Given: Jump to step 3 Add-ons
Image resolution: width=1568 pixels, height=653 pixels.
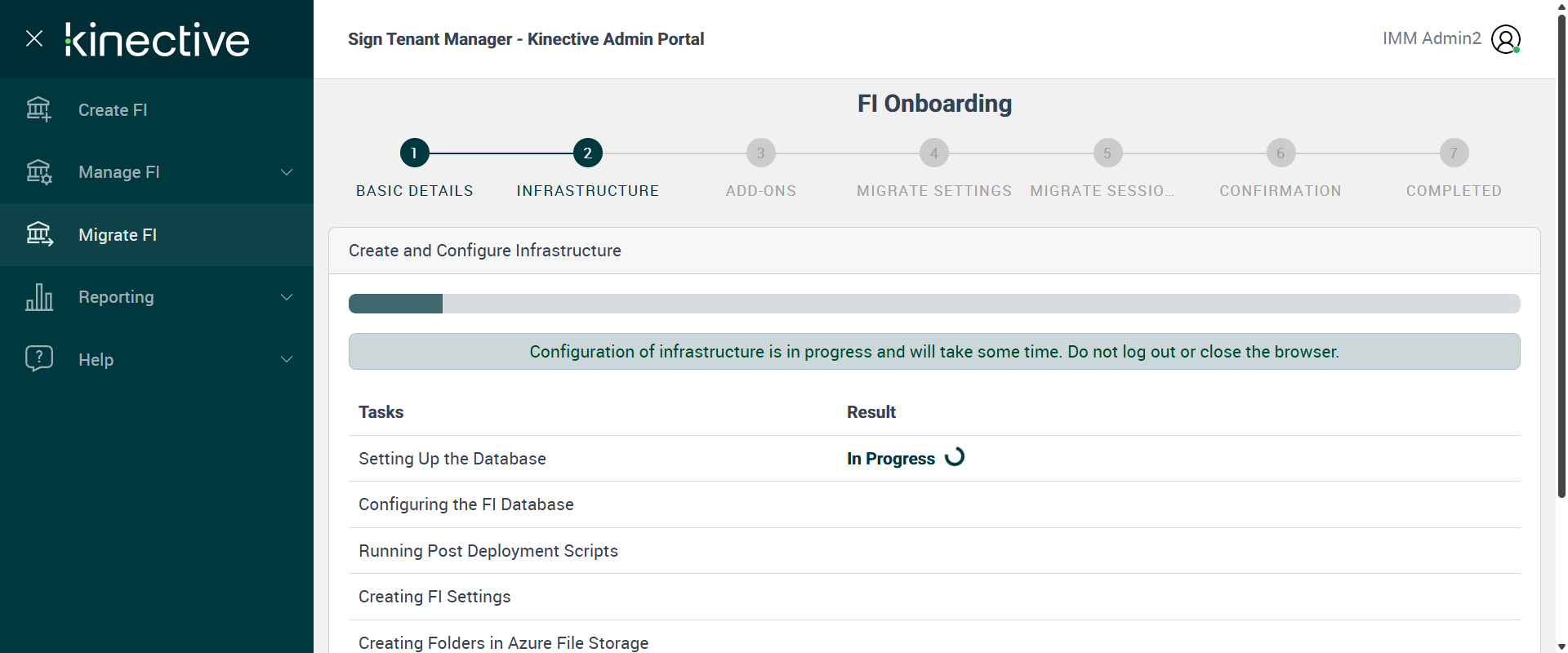Looking at the screenshot, I should 760,153.
